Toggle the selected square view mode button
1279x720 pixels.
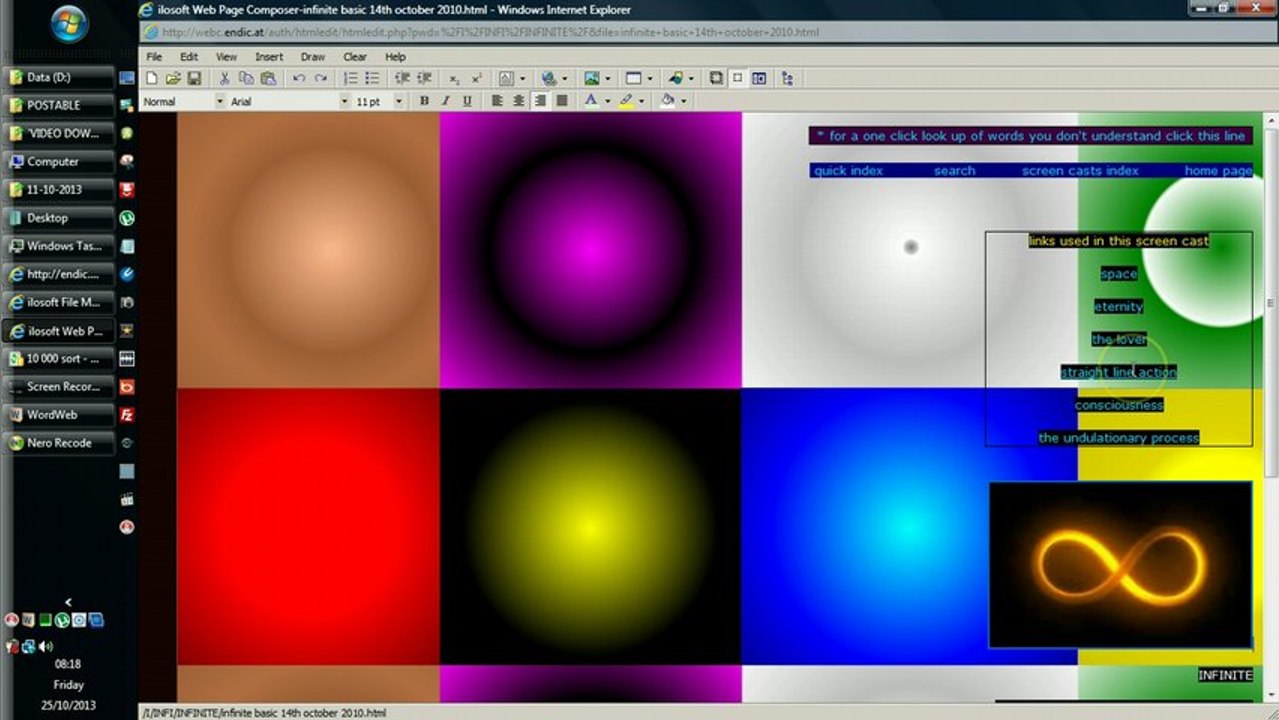737,78
